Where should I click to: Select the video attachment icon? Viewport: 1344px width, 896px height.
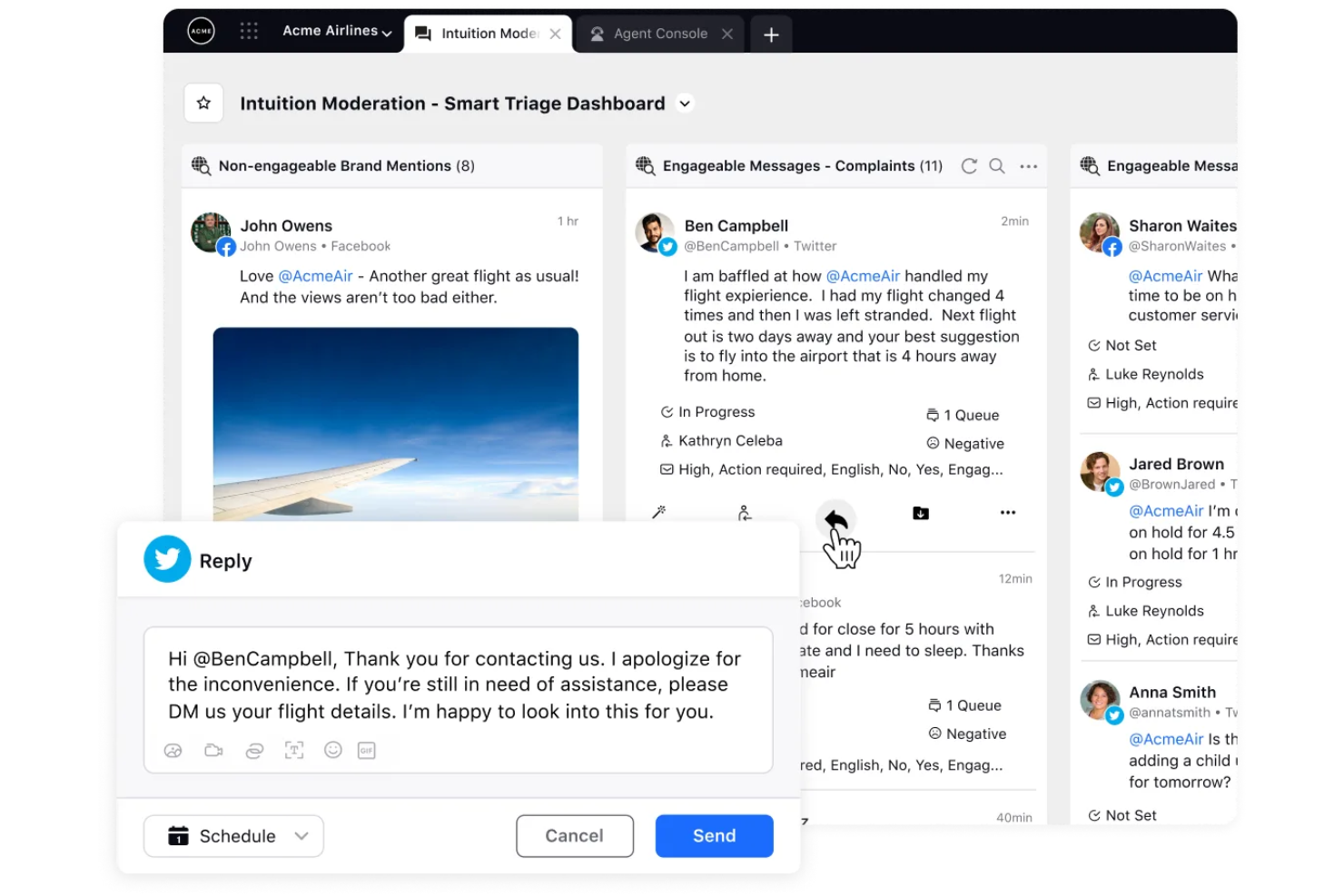[x=213, y=750]
